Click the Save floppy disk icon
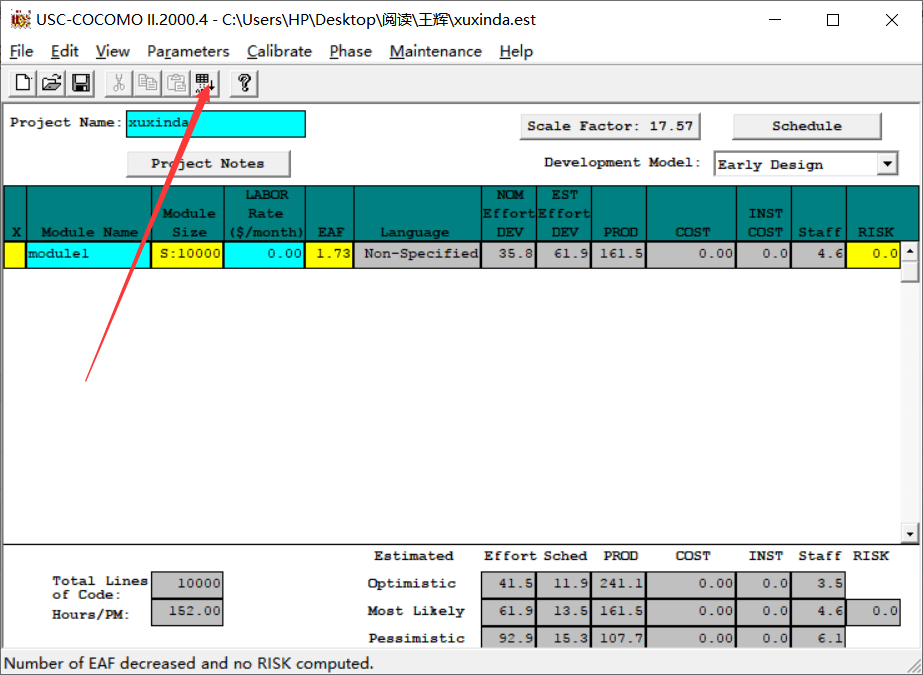Screen dimensions: 923x675 click(81, 83)
